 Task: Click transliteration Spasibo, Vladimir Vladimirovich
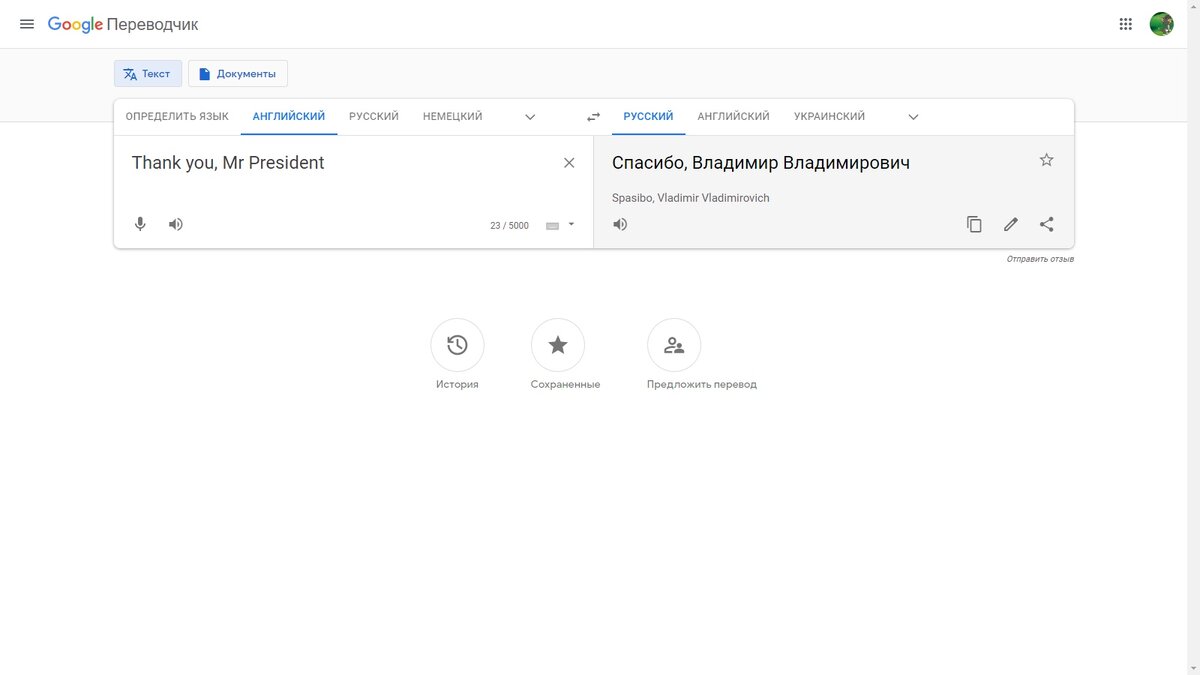(x=691, y=198)
